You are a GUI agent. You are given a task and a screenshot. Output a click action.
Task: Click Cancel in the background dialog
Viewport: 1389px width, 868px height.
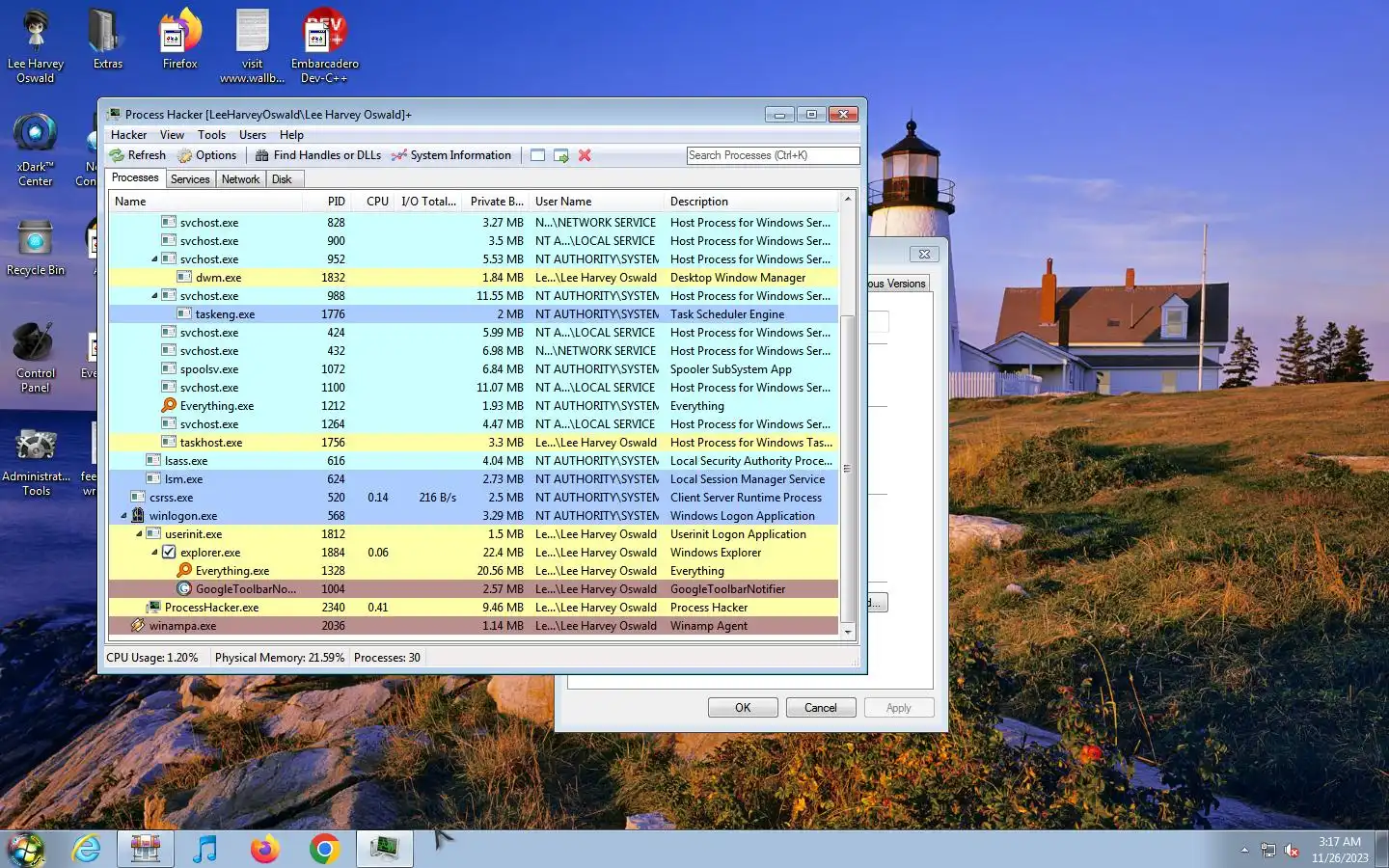click(x=821, y=708)
